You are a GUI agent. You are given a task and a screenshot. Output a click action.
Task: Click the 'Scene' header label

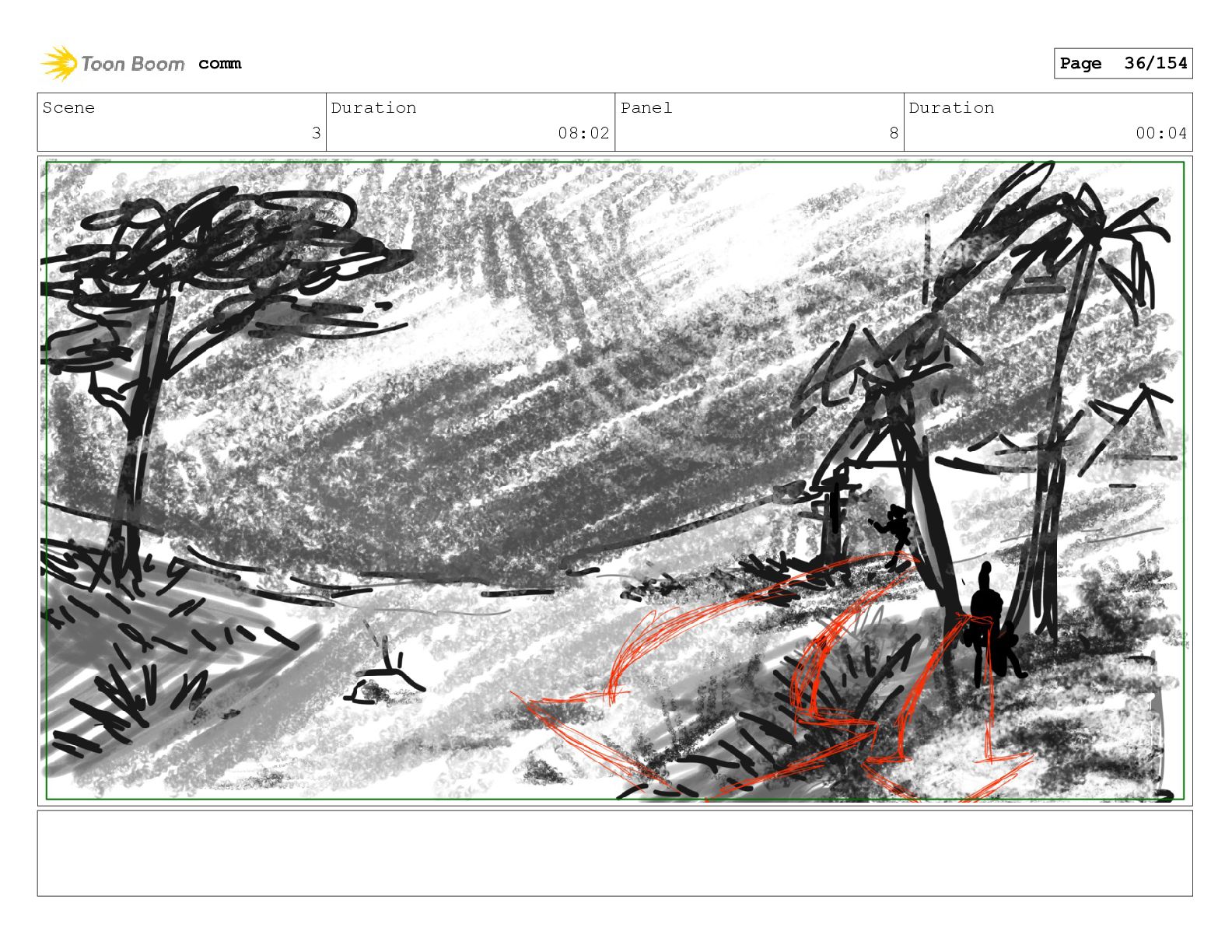(68, 107)
